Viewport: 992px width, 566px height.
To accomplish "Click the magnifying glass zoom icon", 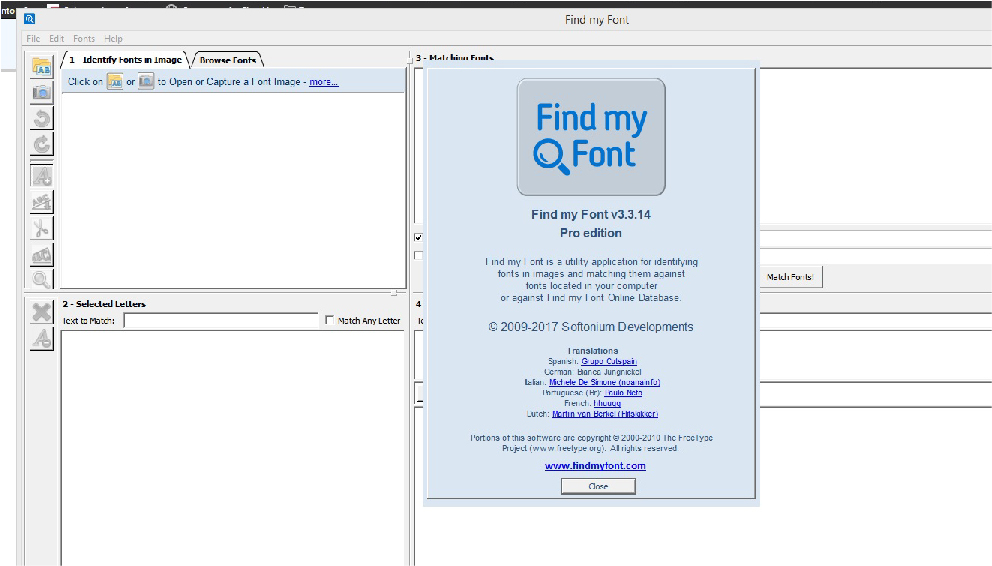I will click(42, 279).
